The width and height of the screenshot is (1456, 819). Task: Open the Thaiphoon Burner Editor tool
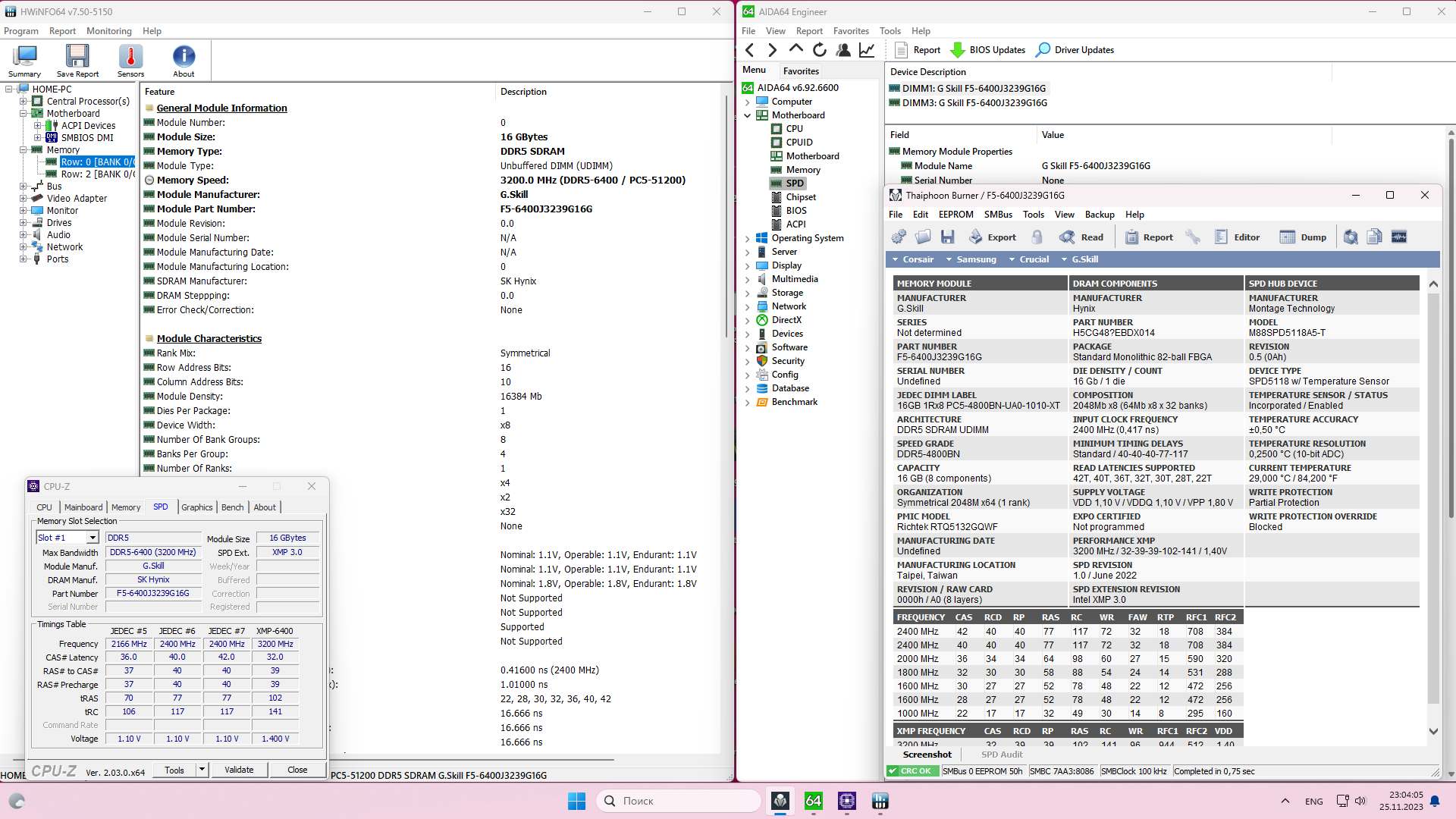[x=1237, y=237]
